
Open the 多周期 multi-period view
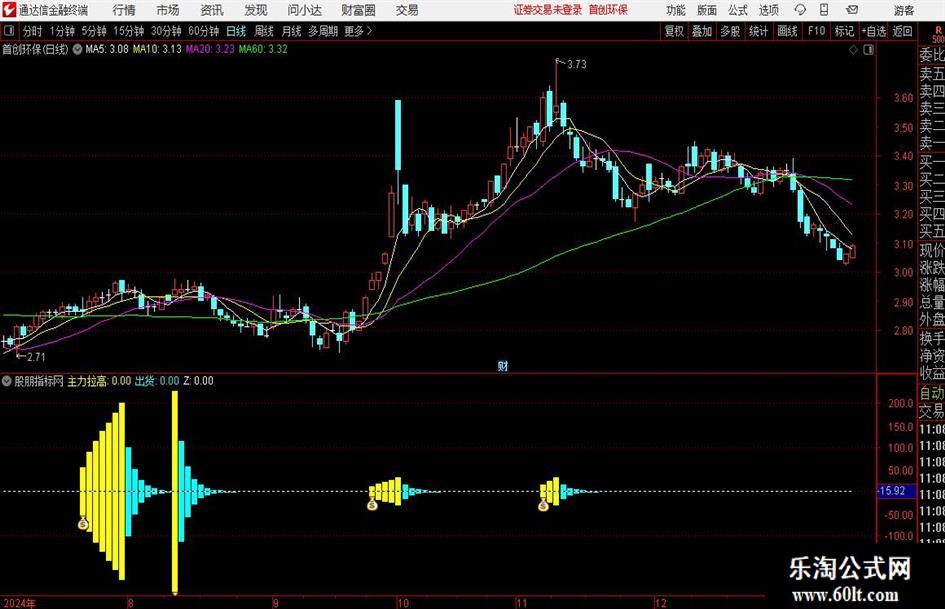click(323, 31)
